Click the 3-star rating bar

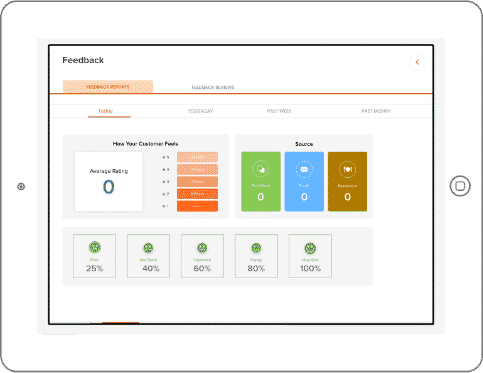click(x=197, y=182)
